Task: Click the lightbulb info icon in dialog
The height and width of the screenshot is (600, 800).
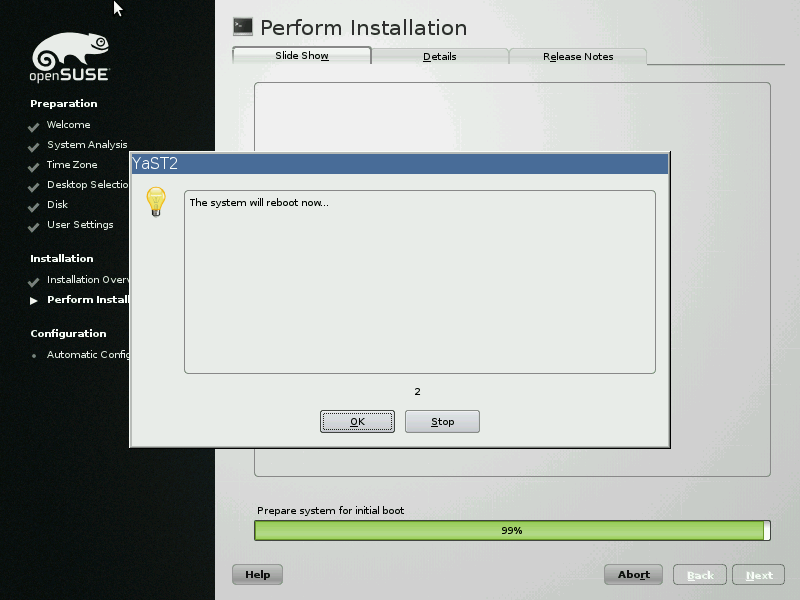Action: [x=155, y=201]
